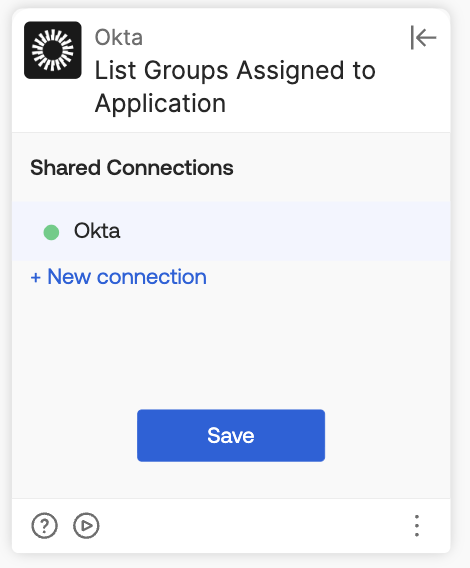Click the highlighted Okta connection row
The image size is (470, 568).
(231, 231)
